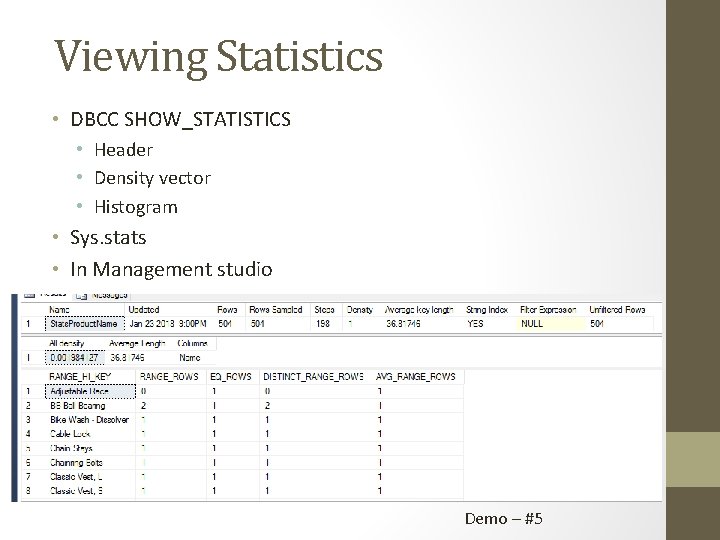Click the Histogram sub-bullet
Image resolution: width=720 pixels, height=540 pixels.
point(136,207)
